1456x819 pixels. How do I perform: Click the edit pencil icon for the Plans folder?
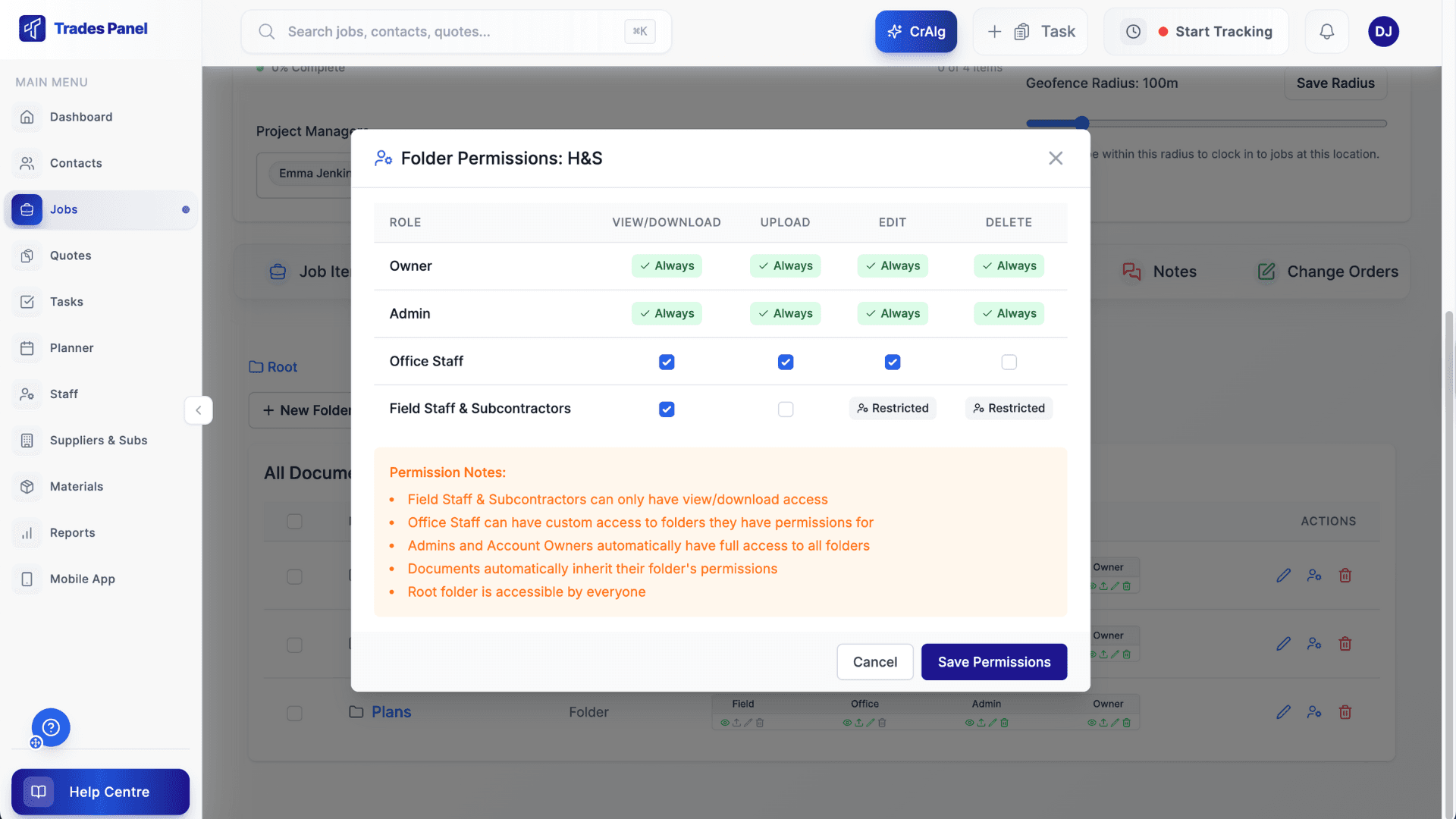[1284, 711]
